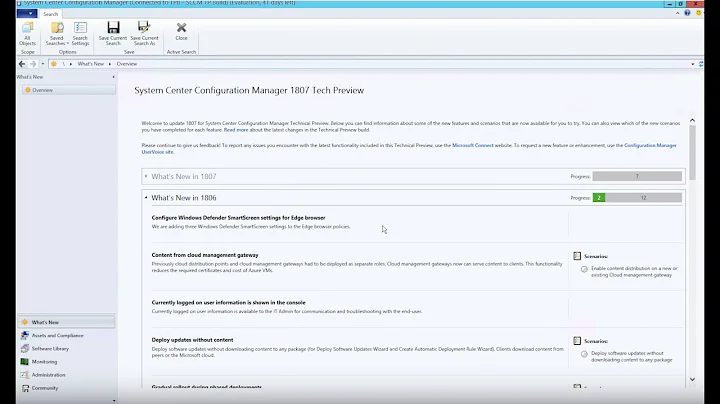Screen dimensions: 720x404
Task: Open help via the blue question icon
Action: [x=687, y=13]
